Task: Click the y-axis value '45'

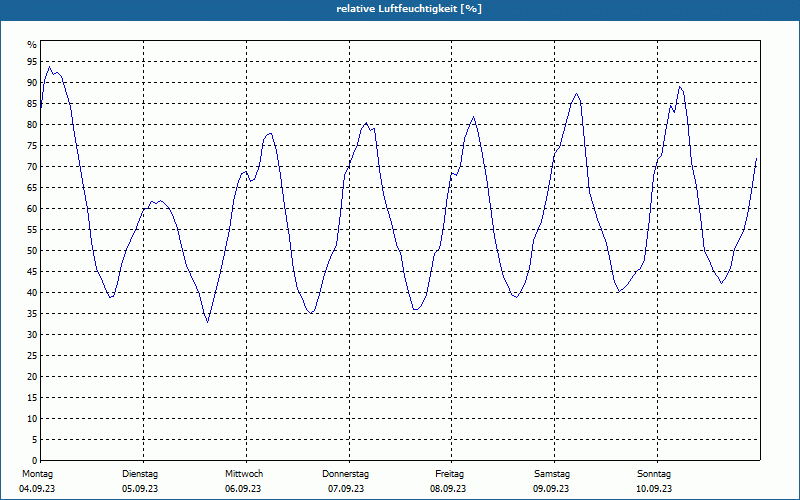Action: pos(32,271)
